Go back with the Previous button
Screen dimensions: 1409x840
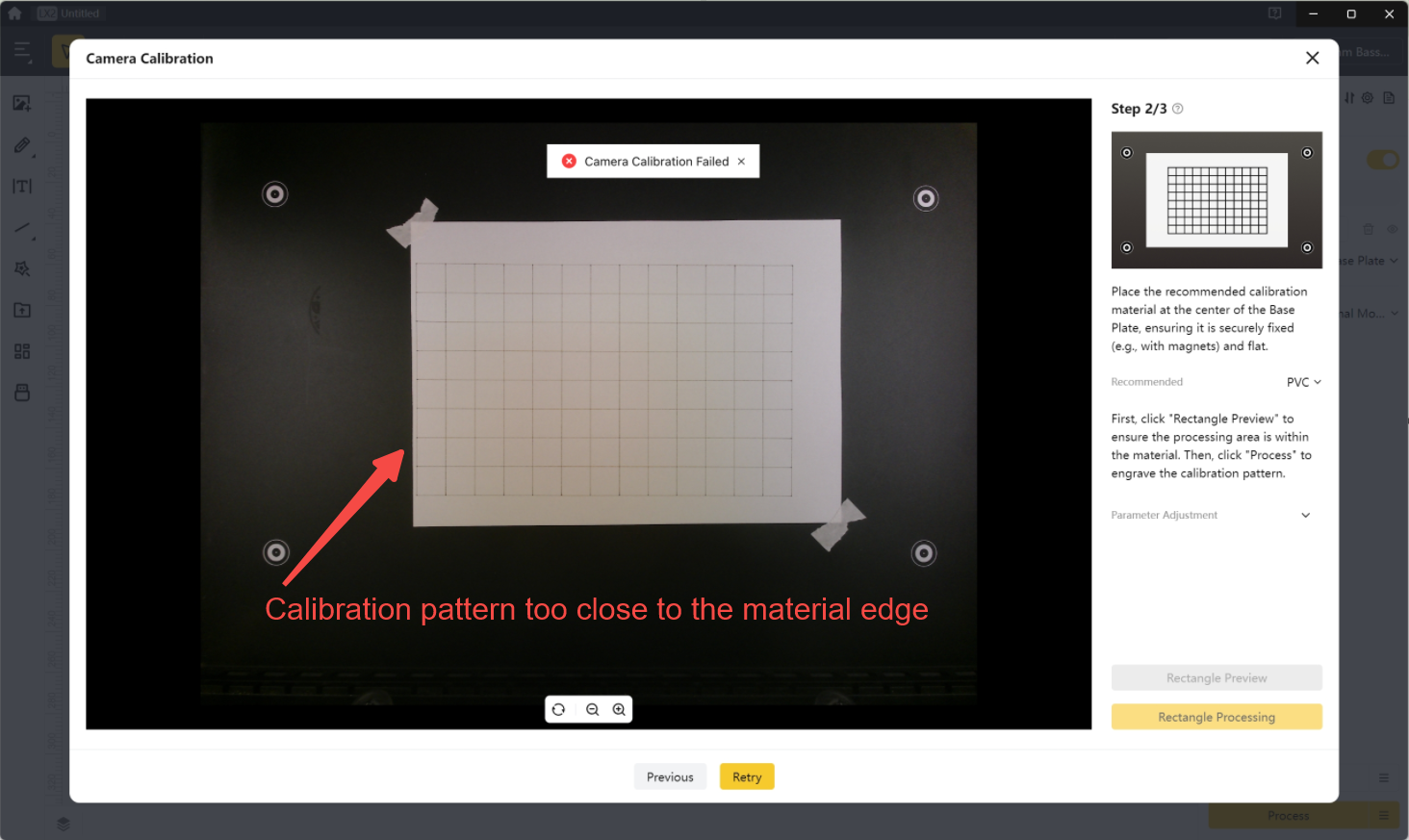pyautogui.click(x=670, y=776)
